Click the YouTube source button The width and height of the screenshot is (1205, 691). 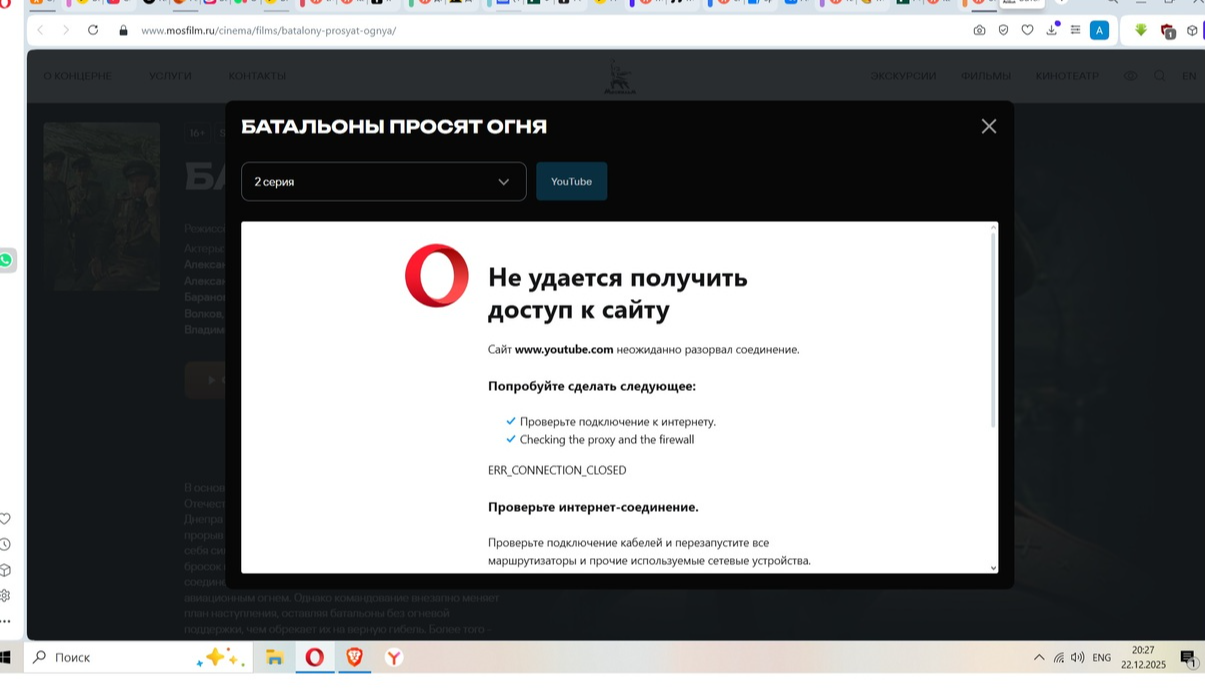[571, 182]
